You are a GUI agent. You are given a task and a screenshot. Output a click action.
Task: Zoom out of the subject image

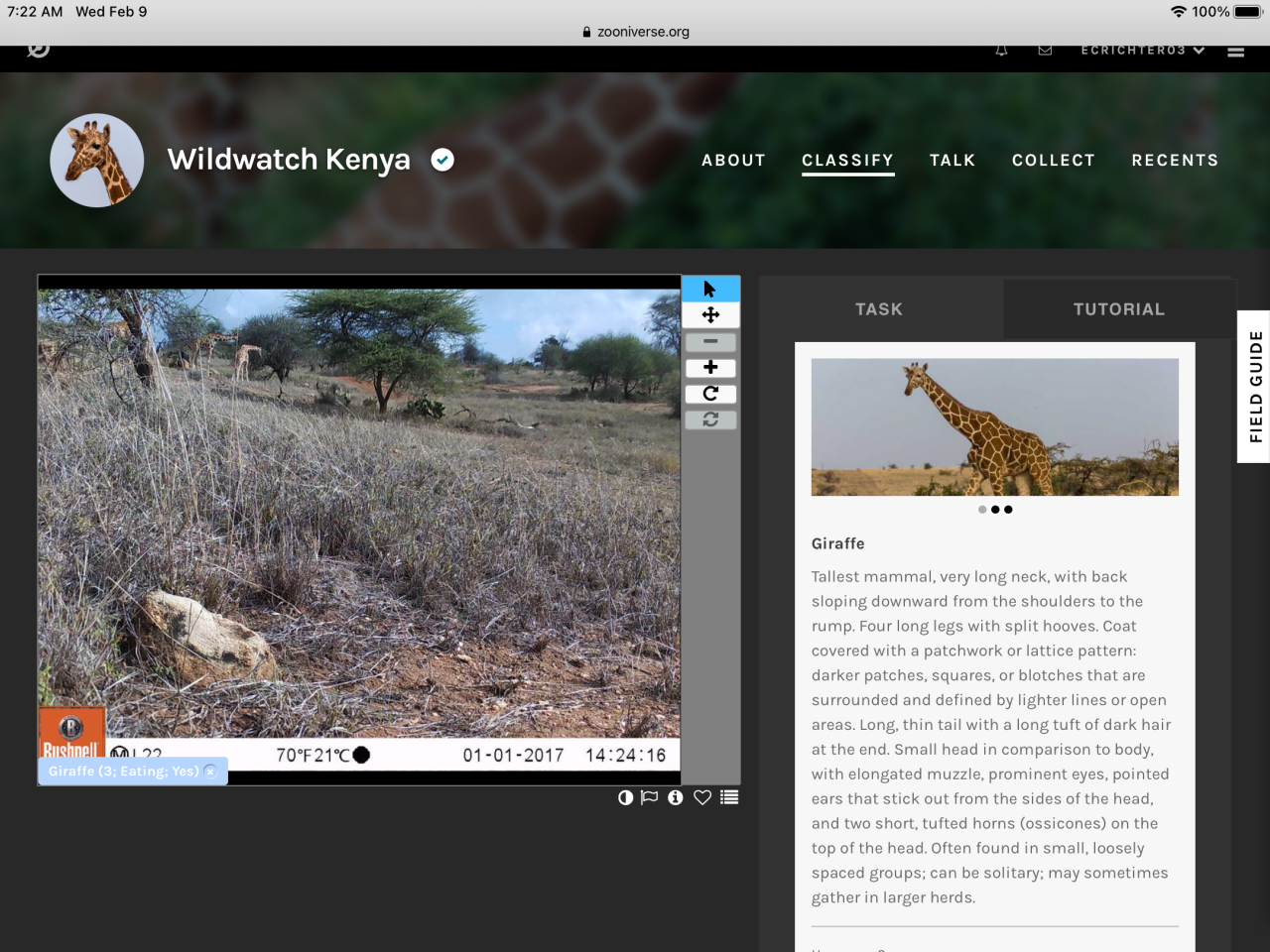[x=710, y=342]
